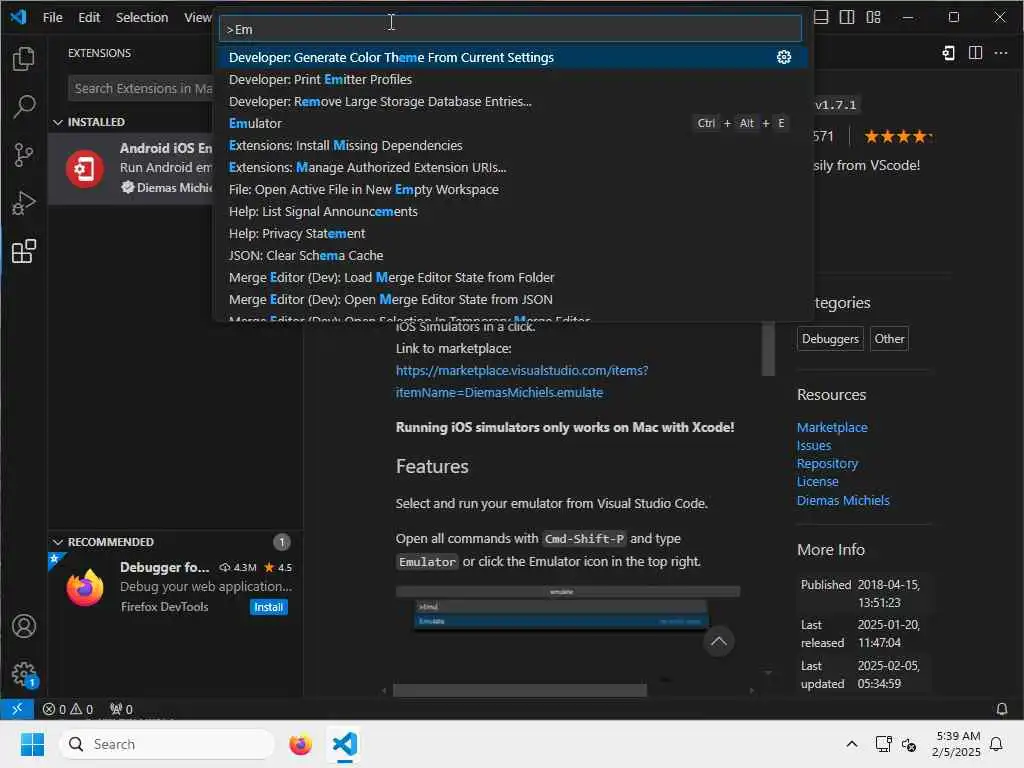The height and width of the screenshot is (768, 1024).
Task: Open Customize Layout icon
Action: (x=873, y=18)
